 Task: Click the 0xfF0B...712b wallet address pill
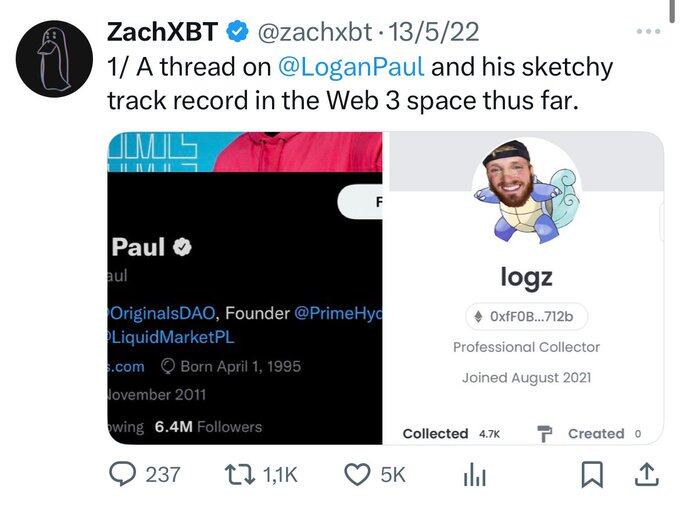click(526, 316)
